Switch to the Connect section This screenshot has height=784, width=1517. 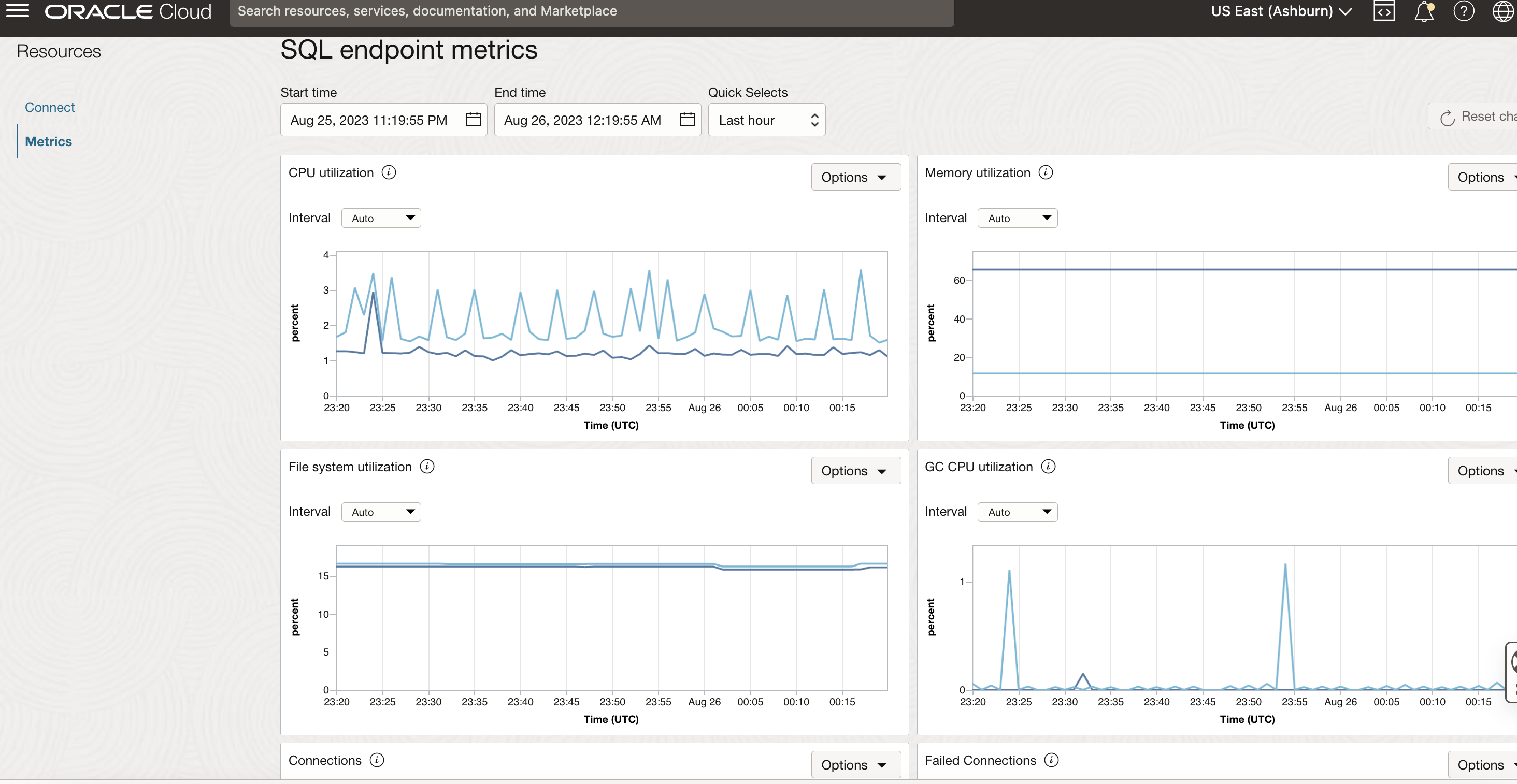(x=49, y=107)
